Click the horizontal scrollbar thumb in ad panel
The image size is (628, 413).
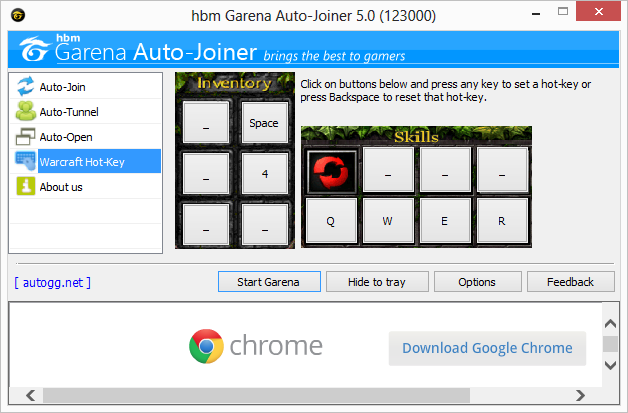pos(256,395)
